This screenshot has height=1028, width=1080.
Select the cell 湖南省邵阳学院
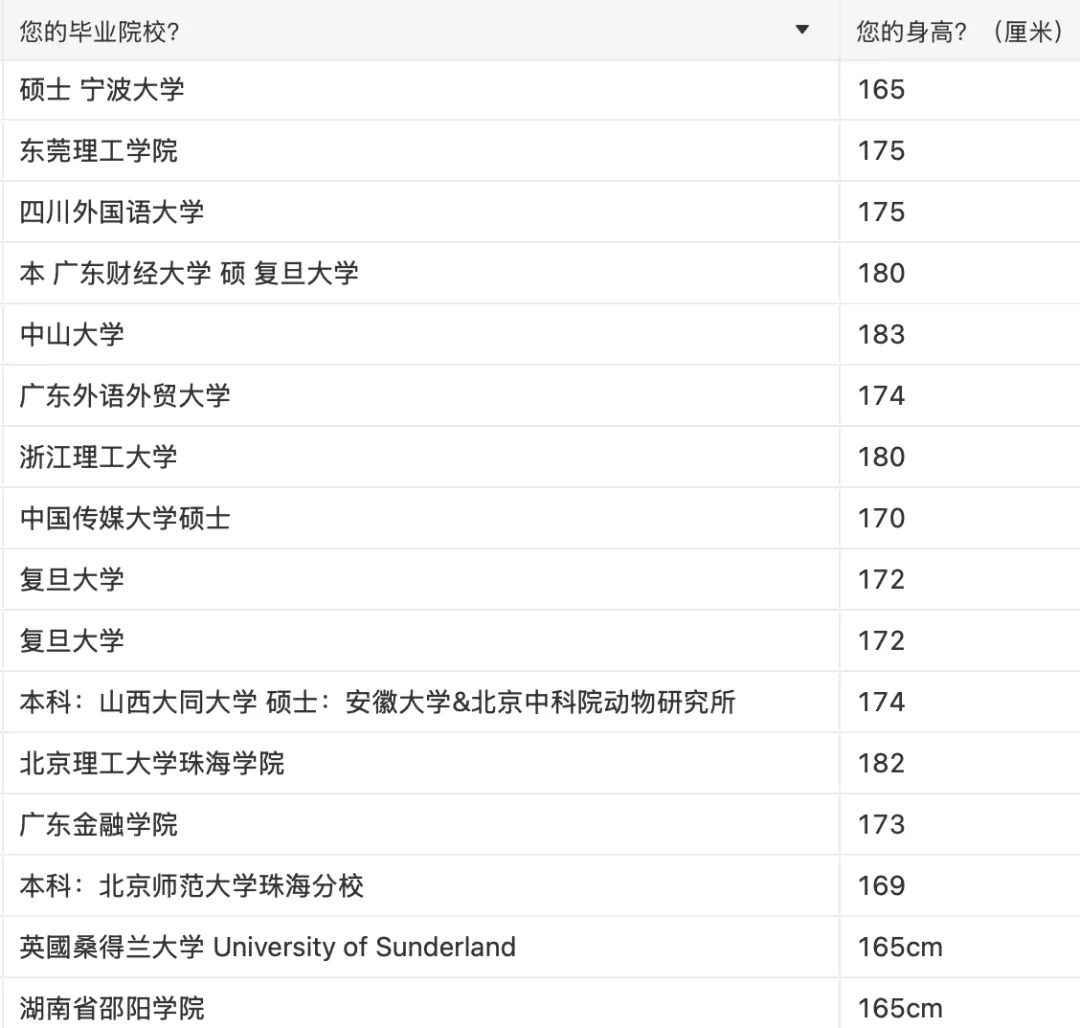[x=421, y=1004]
